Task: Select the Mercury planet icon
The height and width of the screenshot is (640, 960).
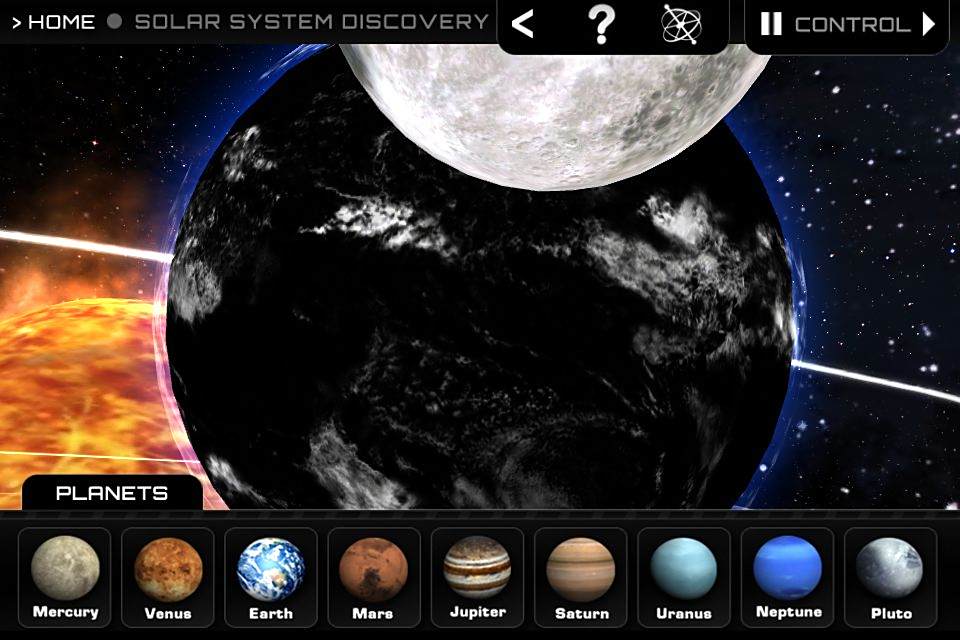Action: click(x=65, y=578)
